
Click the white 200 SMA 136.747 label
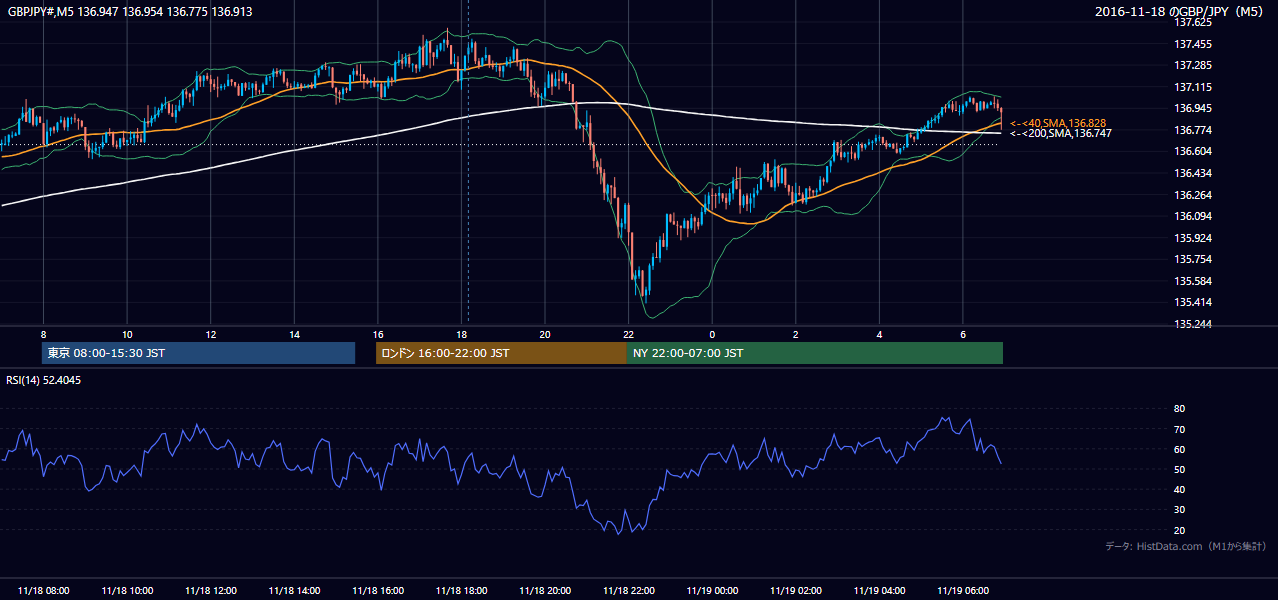coord(1061,133)
